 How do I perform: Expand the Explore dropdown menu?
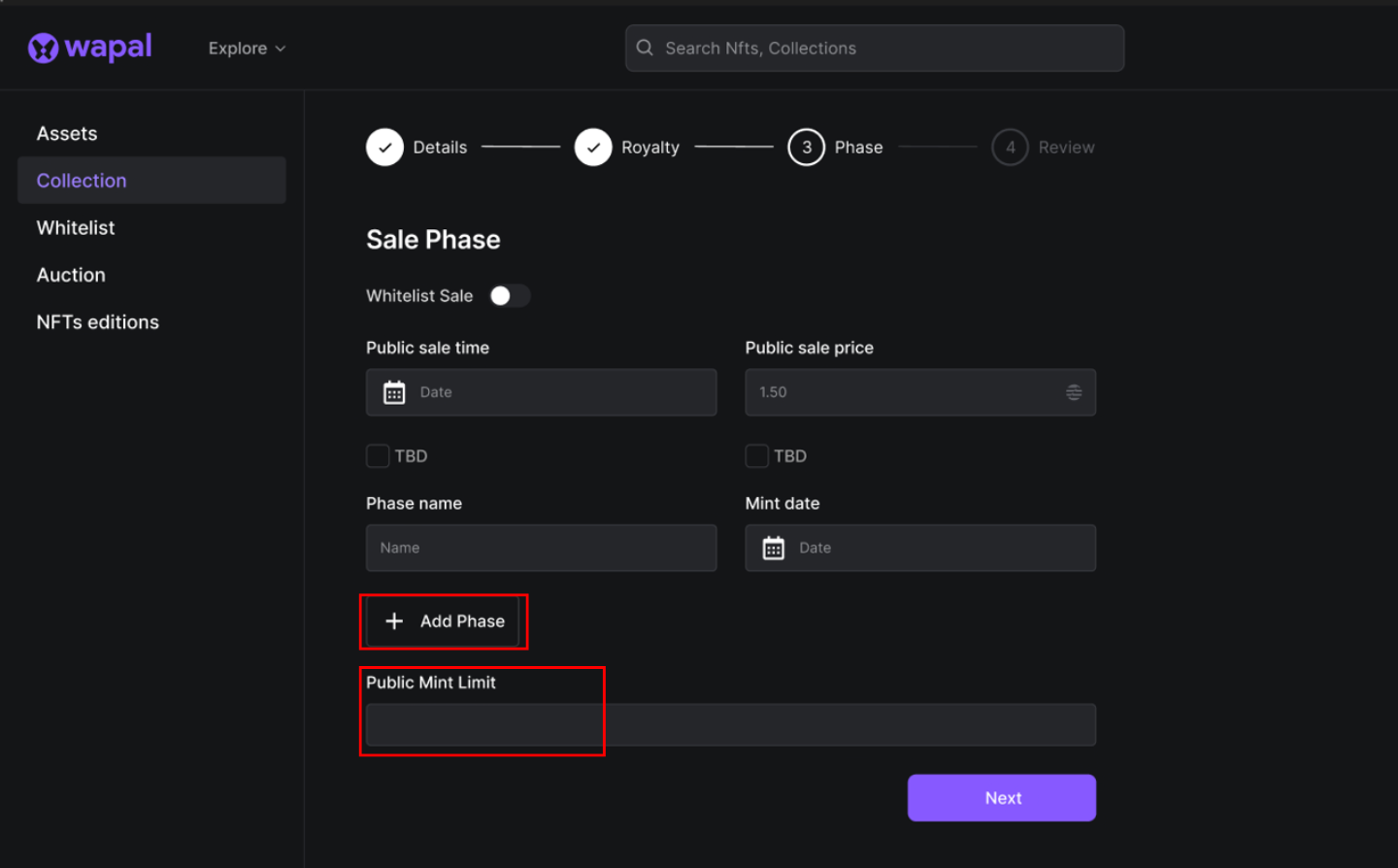pyautogui.click(x=247, y=49)
